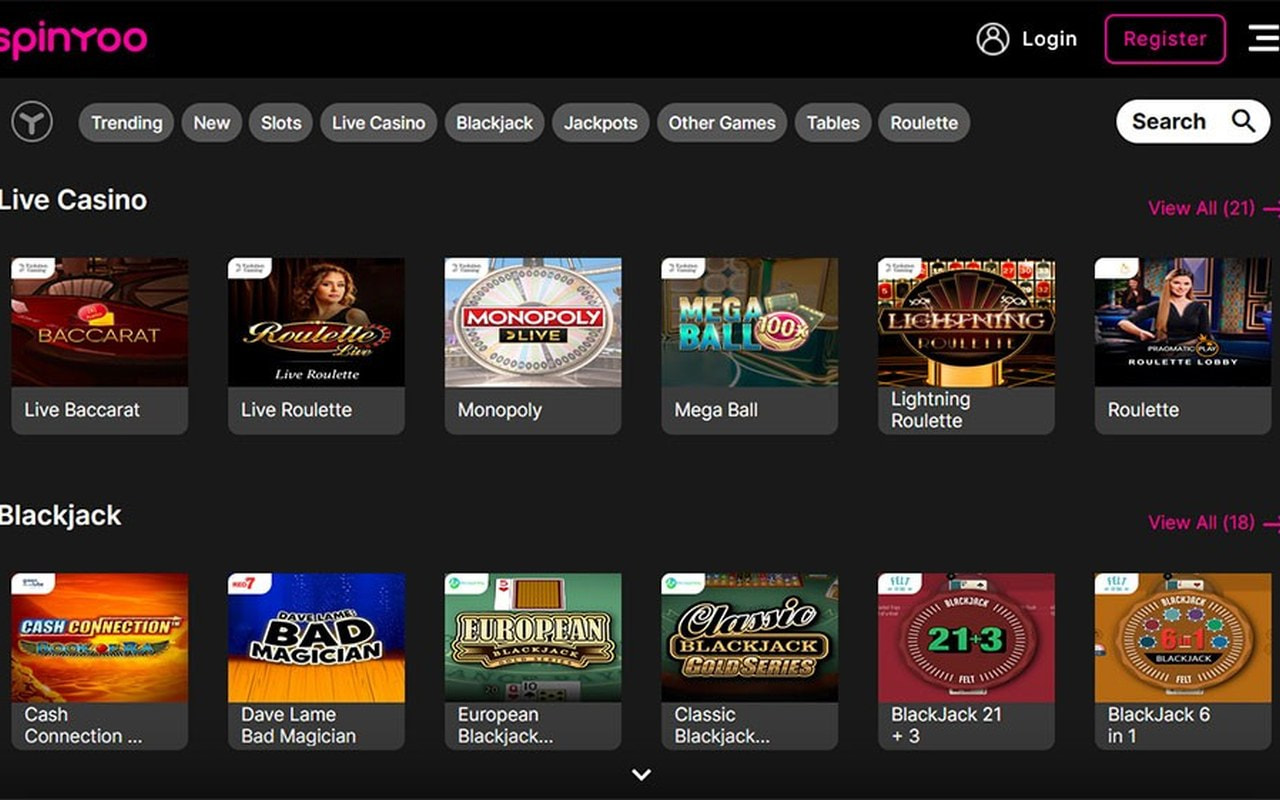Open the Mega Ball game thumbnail
Image resolution: width=1280 pixels, height=800 pixels.
coord(750,322)
